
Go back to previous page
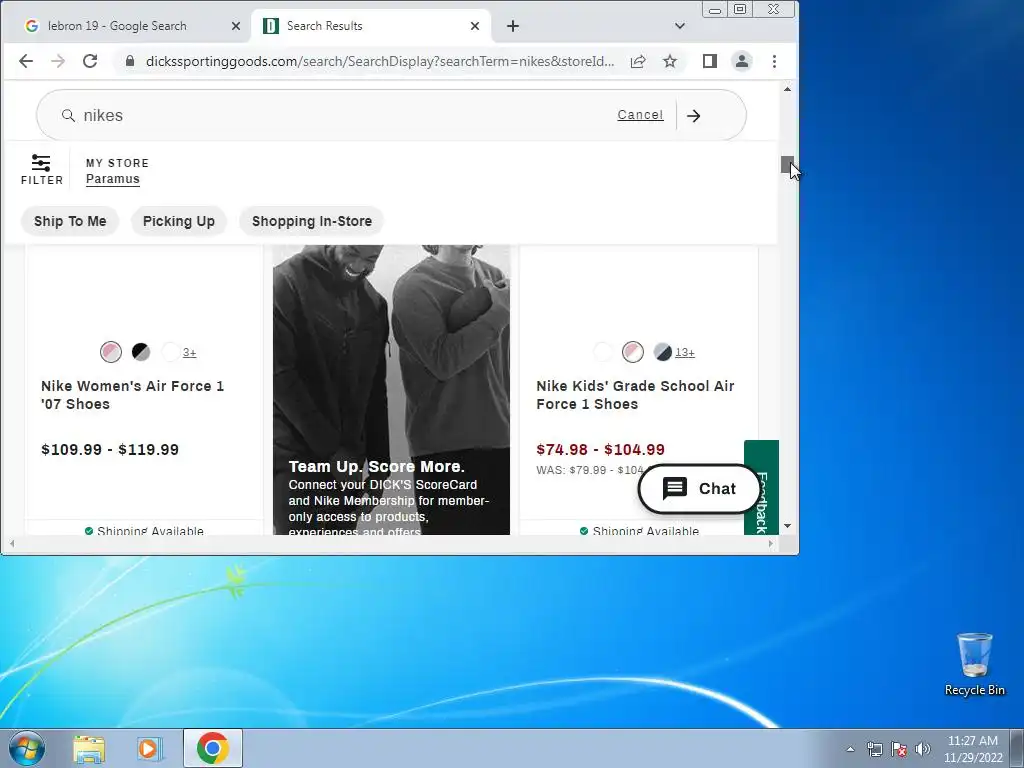26,61
